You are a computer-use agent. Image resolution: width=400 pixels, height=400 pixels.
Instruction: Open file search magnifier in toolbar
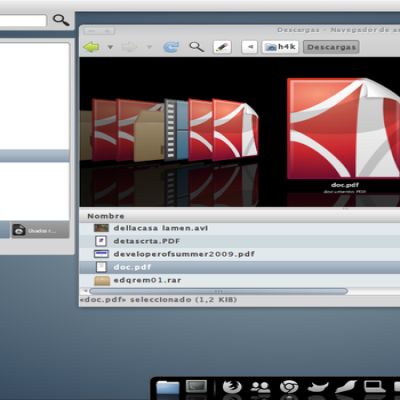197,47
